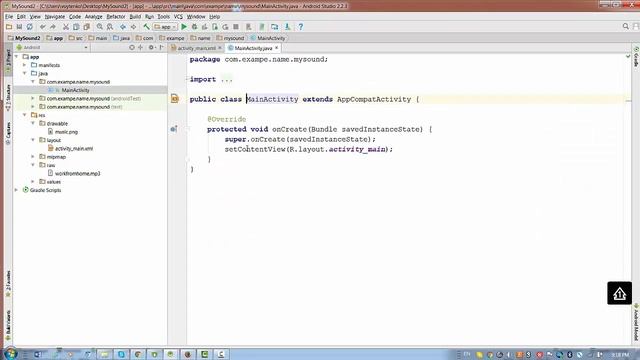
Task: Click the AVD Manager device icon
Action: 275,27
